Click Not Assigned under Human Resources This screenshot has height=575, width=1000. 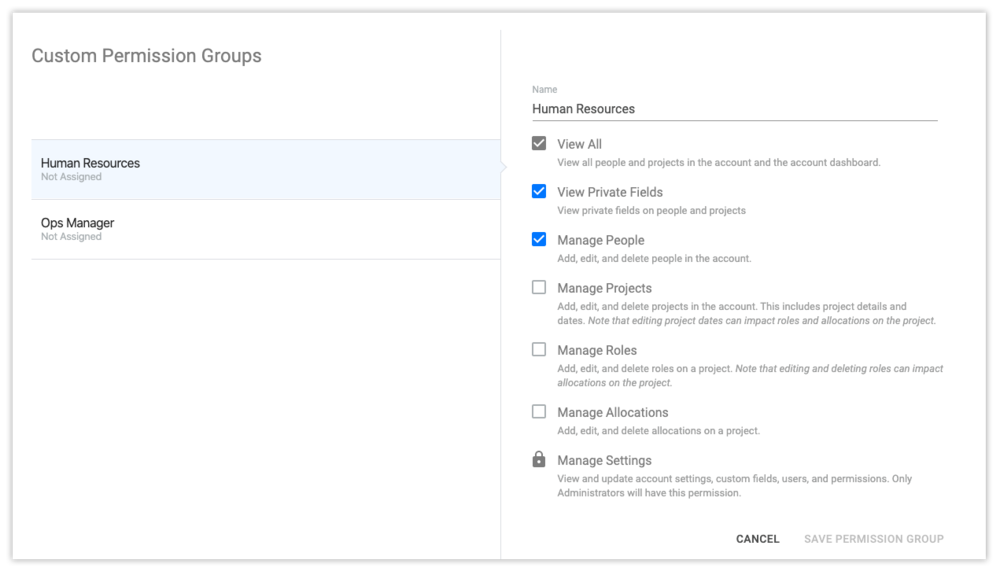[71, 177]
